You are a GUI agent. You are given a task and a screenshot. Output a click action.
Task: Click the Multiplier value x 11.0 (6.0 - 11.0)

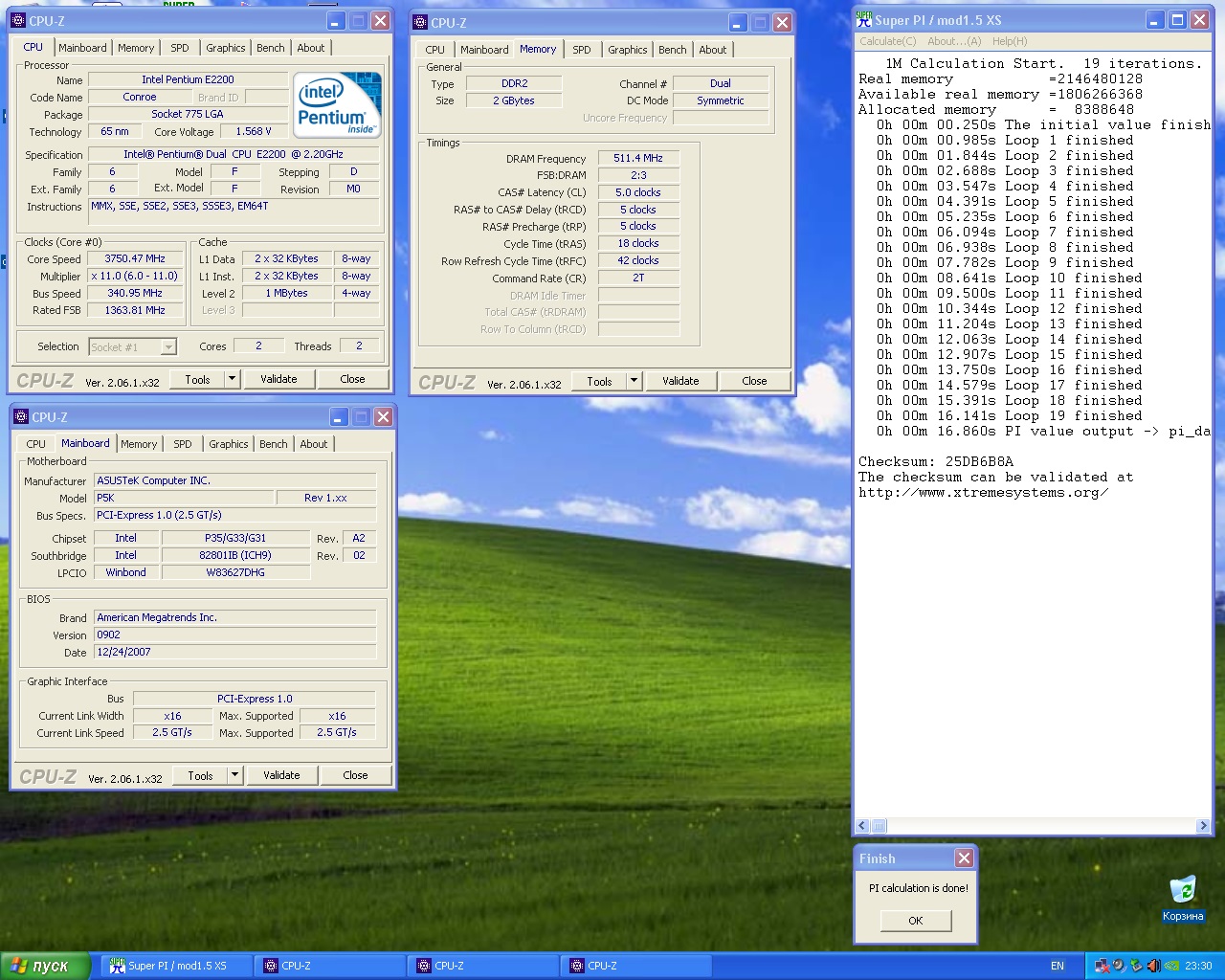pos(135,276)
